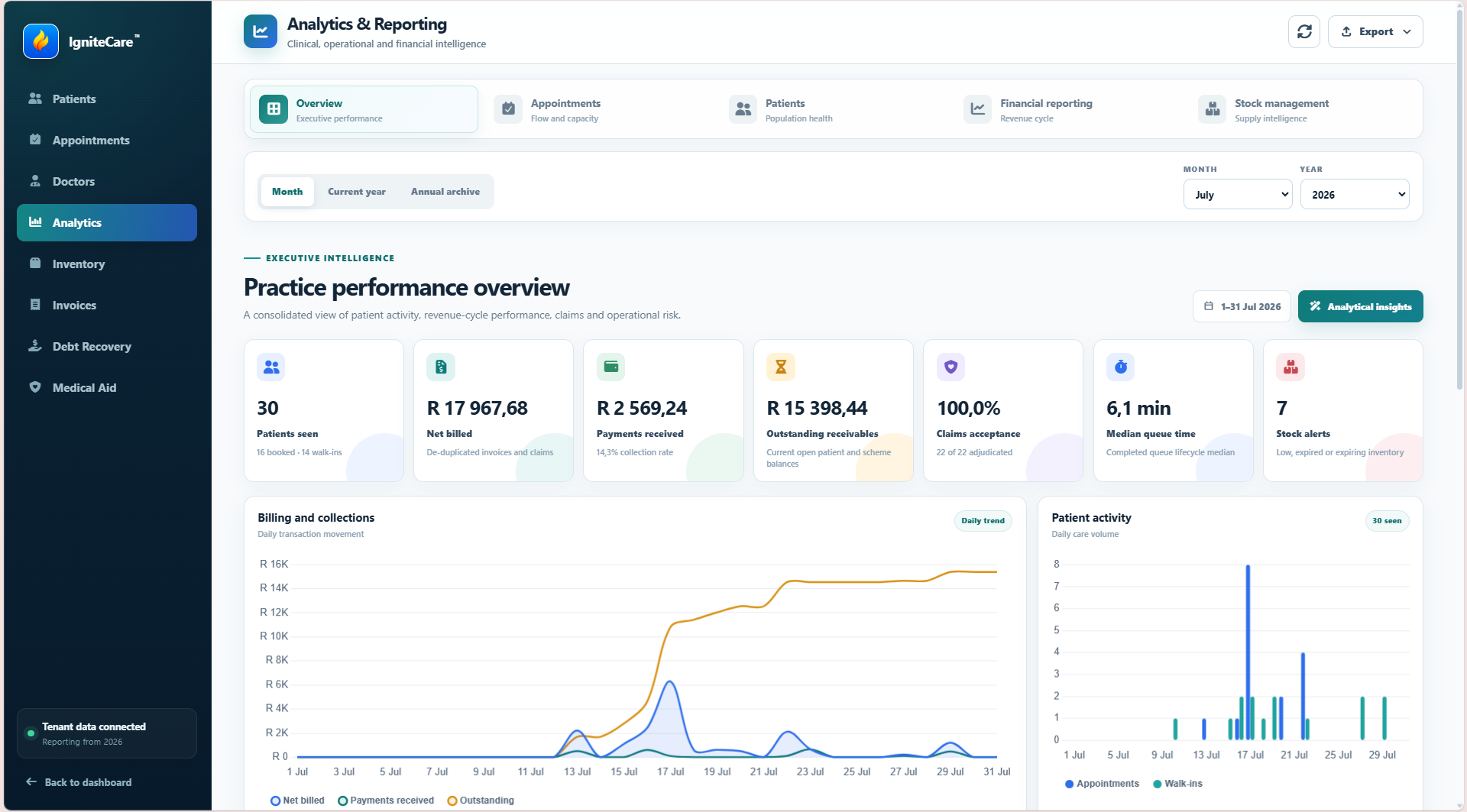Click the Patients tab people icon
Screen dimensions: 1467x812
[743, 109]
